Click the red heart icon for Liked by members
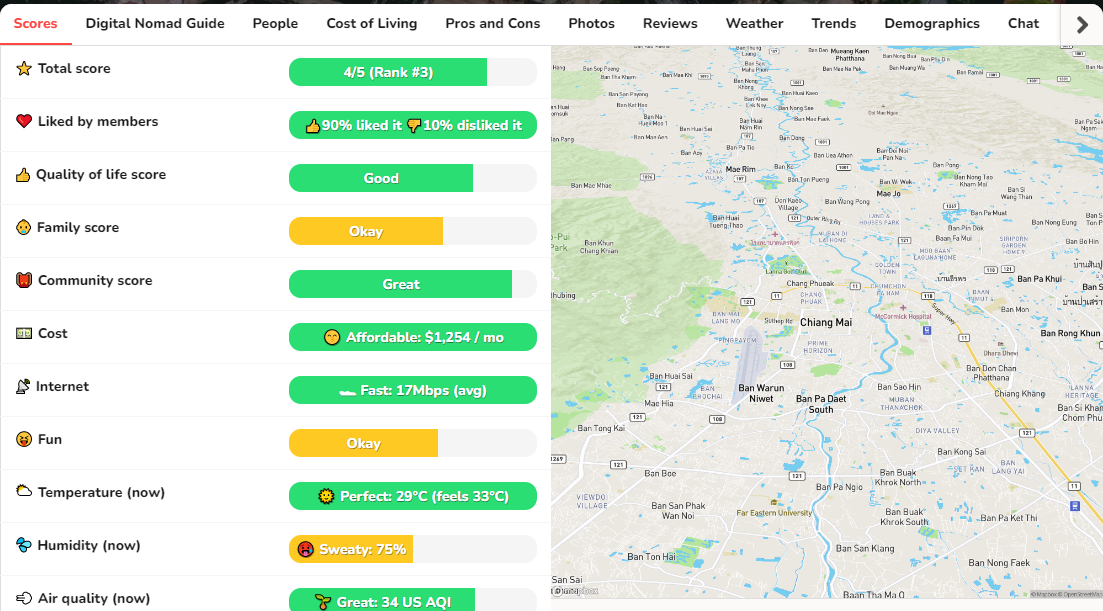 [24, 121]
